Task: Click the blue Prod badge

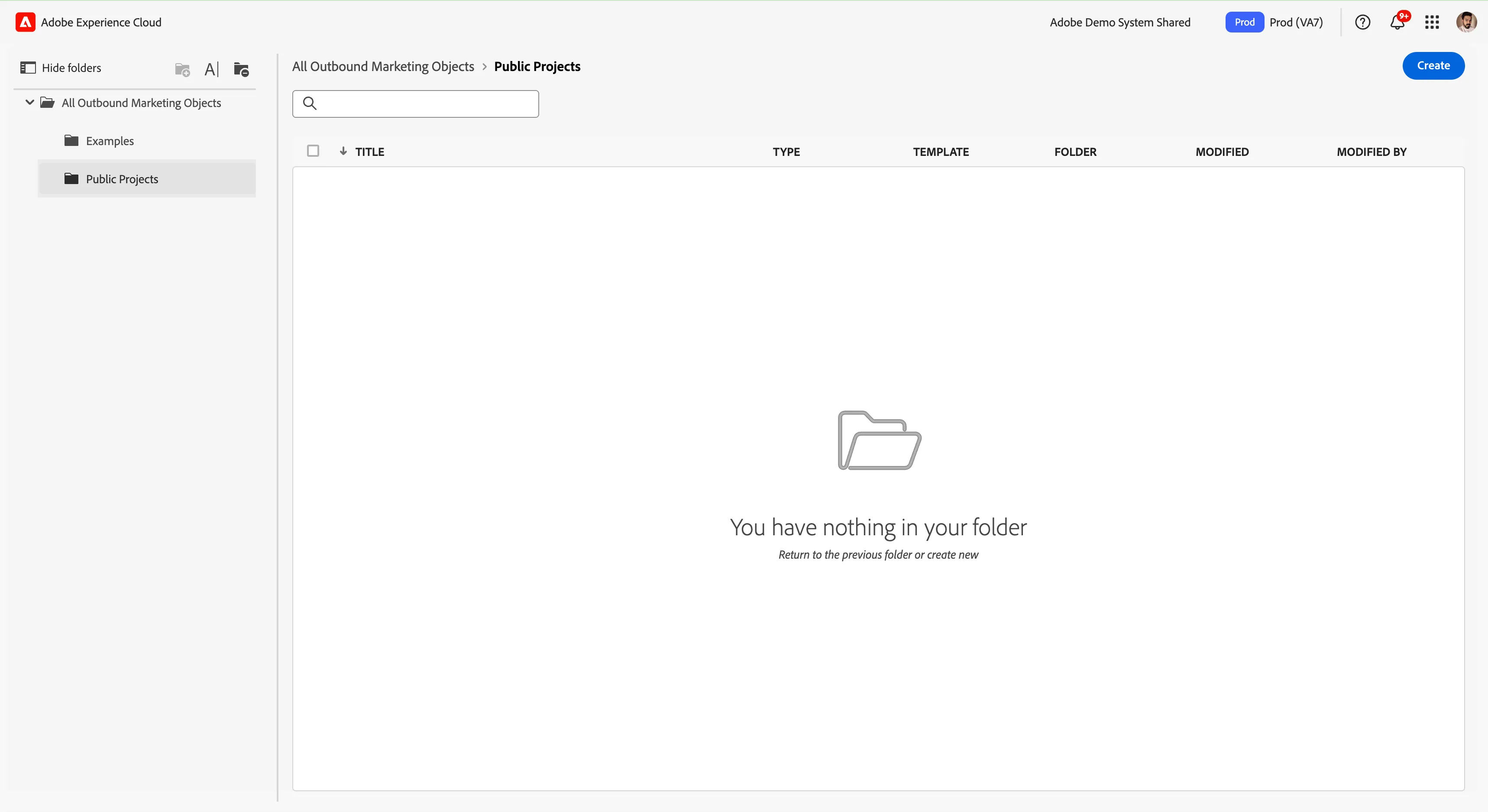Action: (x=1244, y=22)
